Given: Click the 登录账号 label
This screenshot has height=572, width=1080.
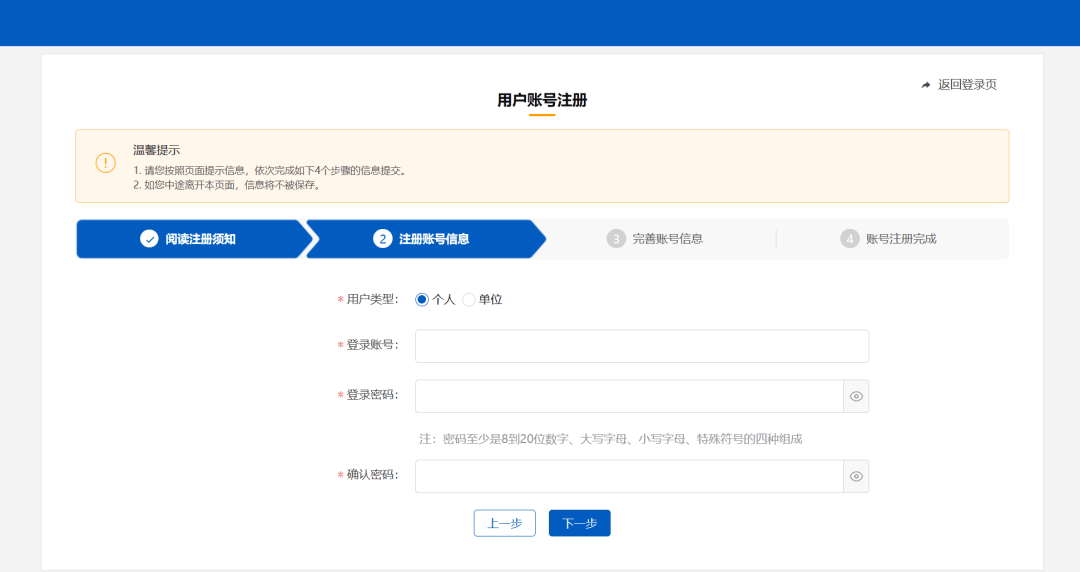Looking at the screenshot, I should [x=372, y=345].
